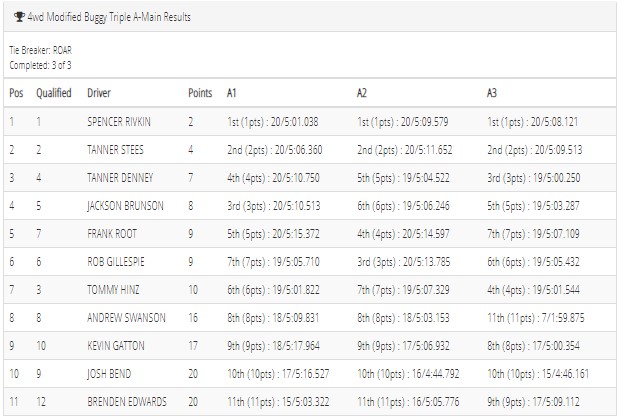Click Andrew Swanson's points total 16
The image size is (619, 416).
point(193,318)
